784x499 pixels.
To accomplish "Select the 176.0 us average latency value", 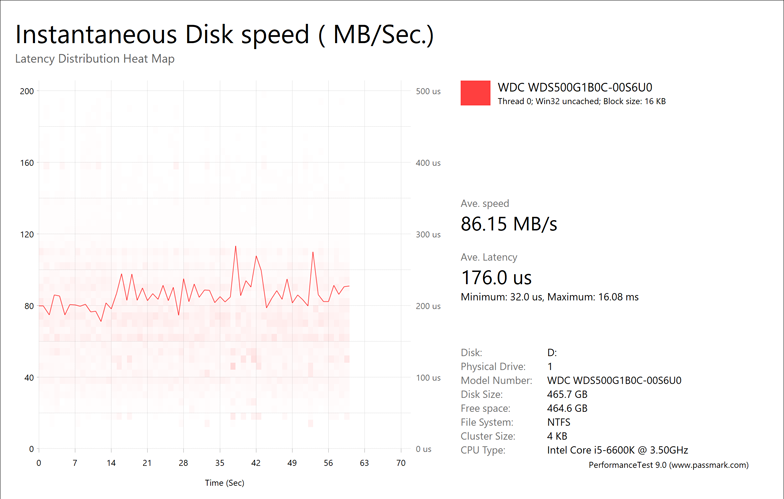I will [x=496, y=277].
